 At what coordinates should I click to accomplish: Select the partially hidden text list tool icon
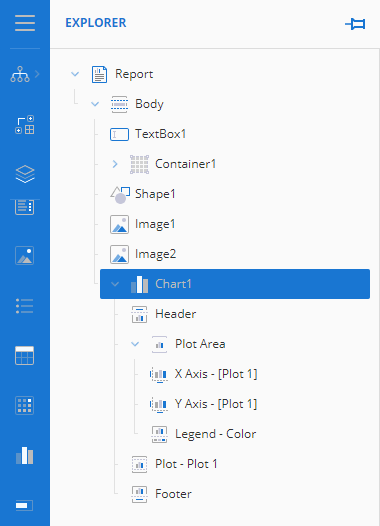click(25, 207)
